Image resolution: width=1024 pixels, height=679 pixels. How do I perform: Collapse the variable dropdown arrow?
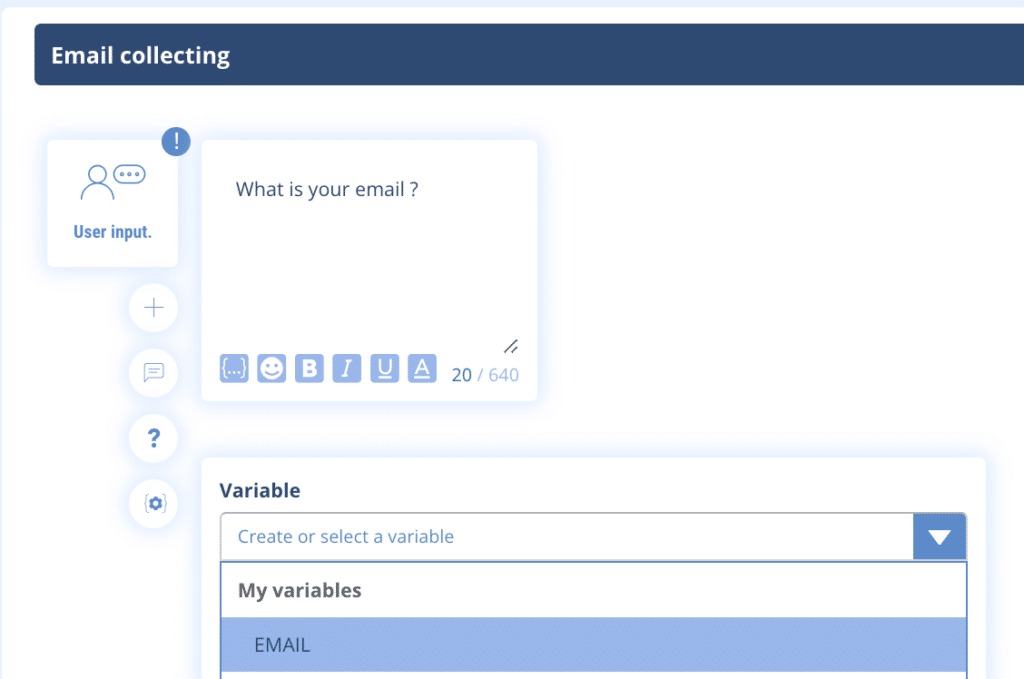coord(939,537)
